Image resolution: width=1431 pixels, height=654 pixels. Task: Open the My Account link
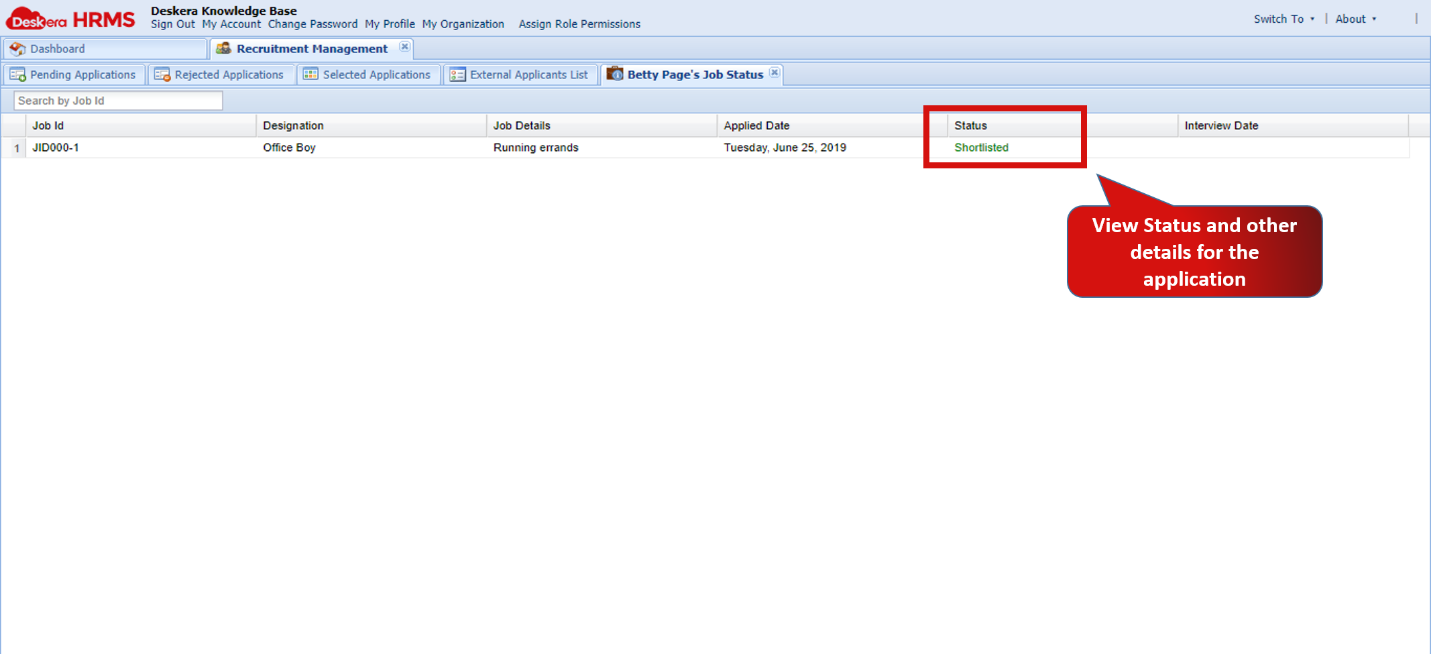click(231, 24)
